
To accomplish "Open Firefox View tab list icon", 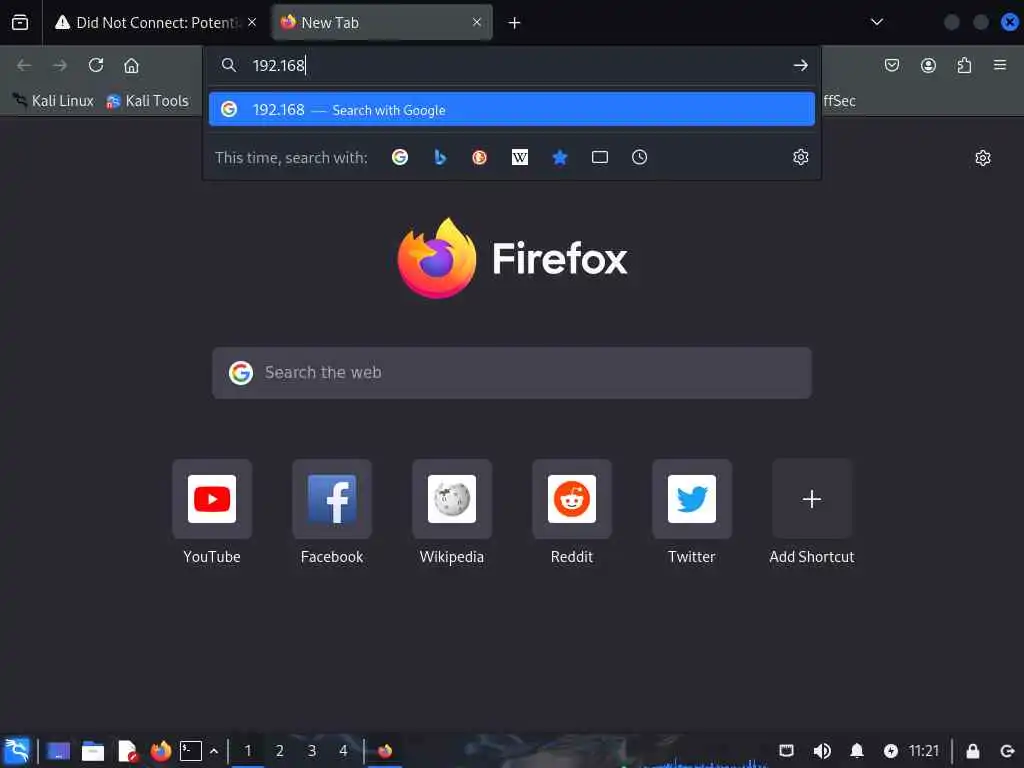I will tap(20, 23).
